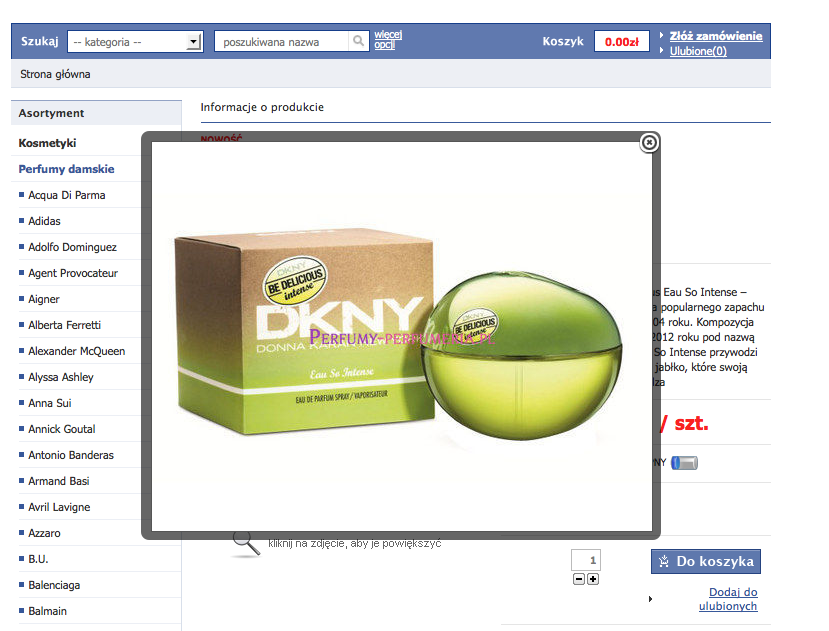Click the plus quantity button

point(593,579)
